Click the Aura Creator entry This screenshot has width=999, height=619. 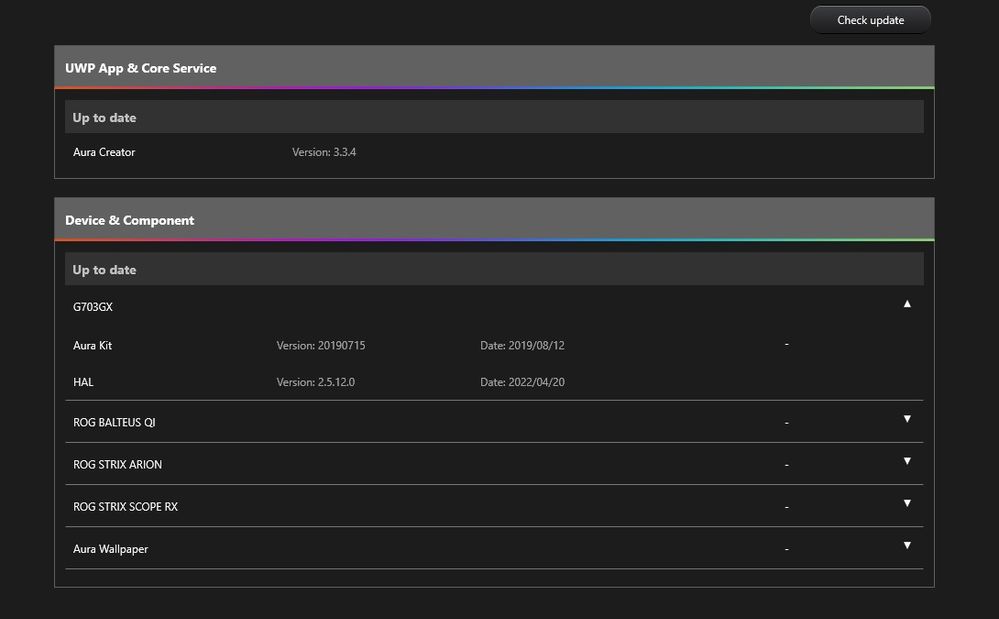[x=104, y=152]
